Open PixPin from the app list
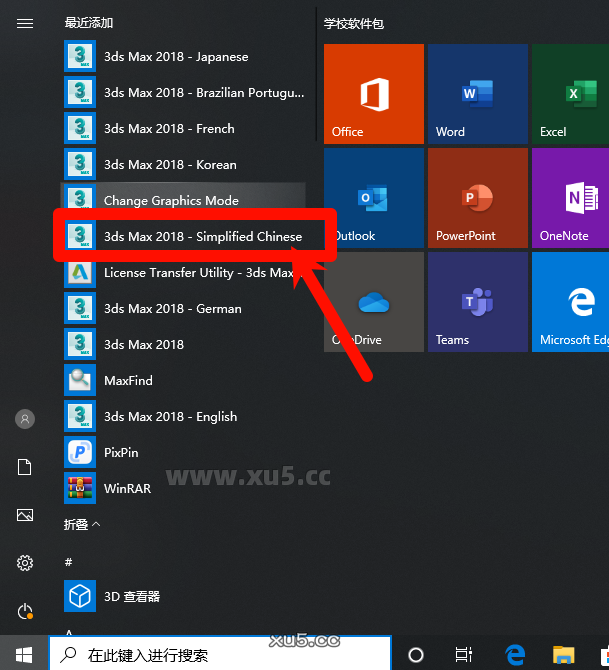 click(121, 452)
